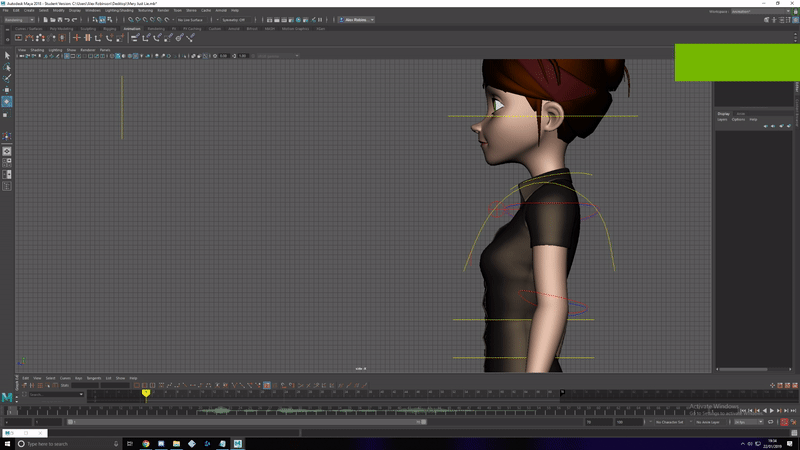800x450 pixels.
Task: Activate the Move tool in toolbox
Action: pos(7,90)
